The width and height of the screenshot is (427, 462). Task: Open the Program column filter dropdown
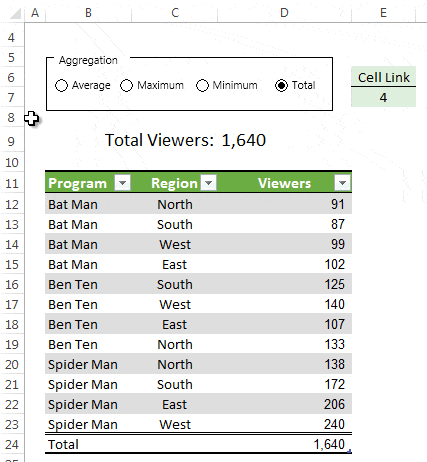point(122,183)
